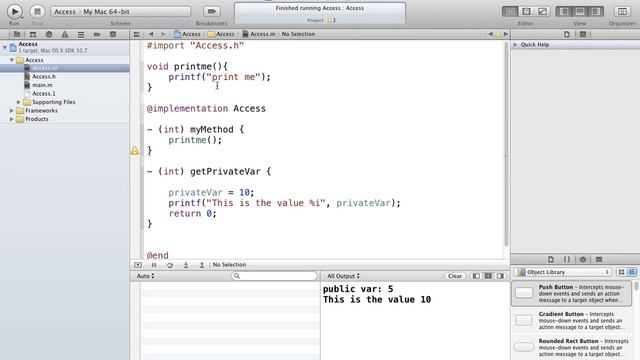Toggle the Breakpoints button

tap(211, 11)
